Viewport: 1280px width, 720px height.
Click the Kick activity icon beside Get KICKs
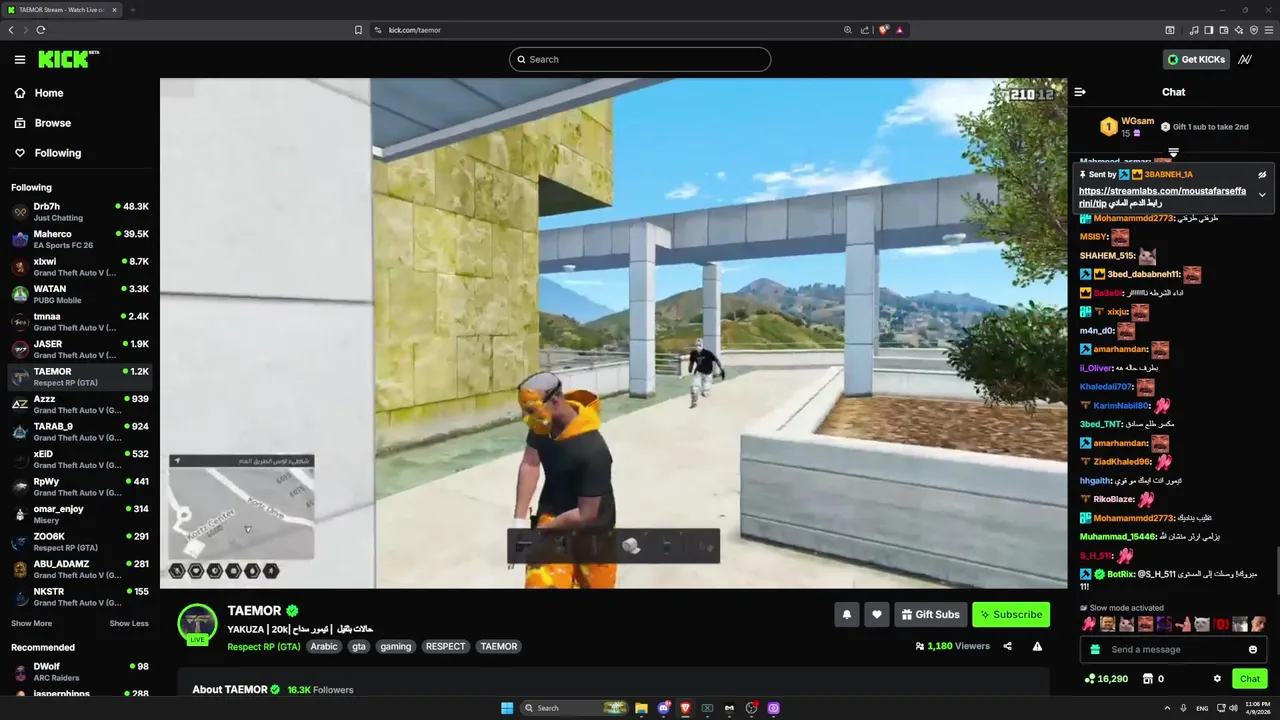(x=1245, y=59)
